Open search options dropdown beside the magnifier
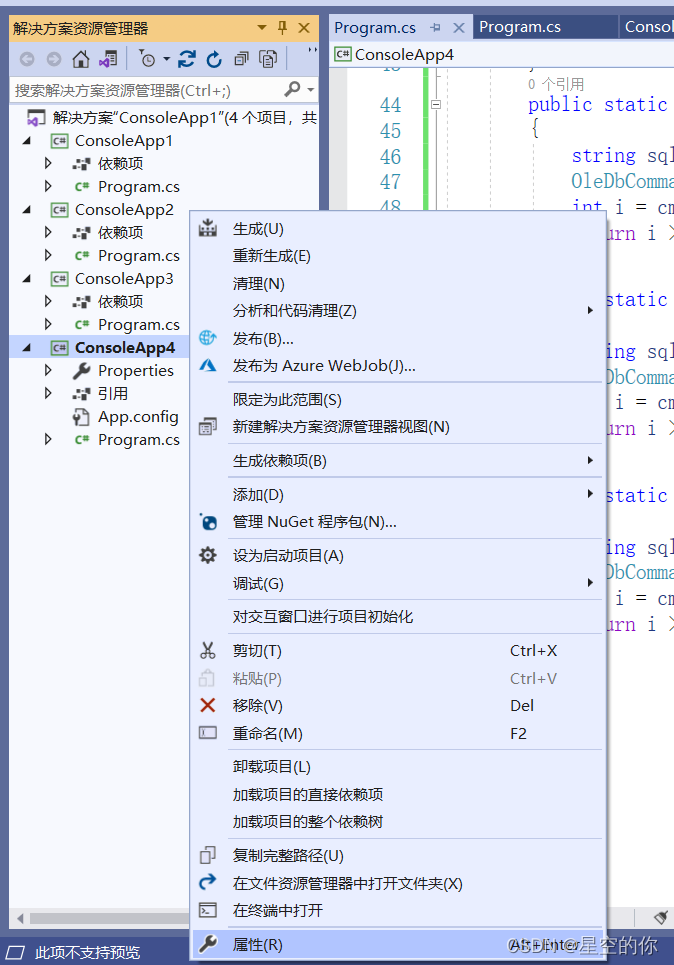The image size is (674, 965). point(310,90)
